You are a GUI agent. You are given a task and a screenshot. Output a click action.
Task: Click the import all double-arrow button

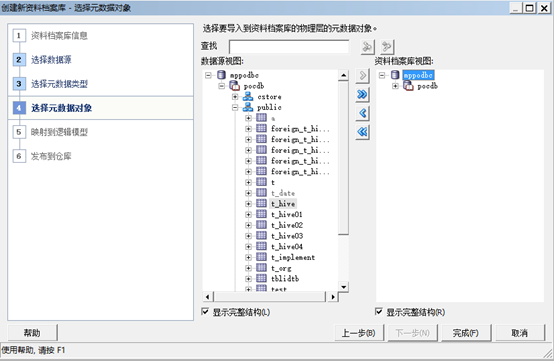pyautogui.click(x=363, y=94)
